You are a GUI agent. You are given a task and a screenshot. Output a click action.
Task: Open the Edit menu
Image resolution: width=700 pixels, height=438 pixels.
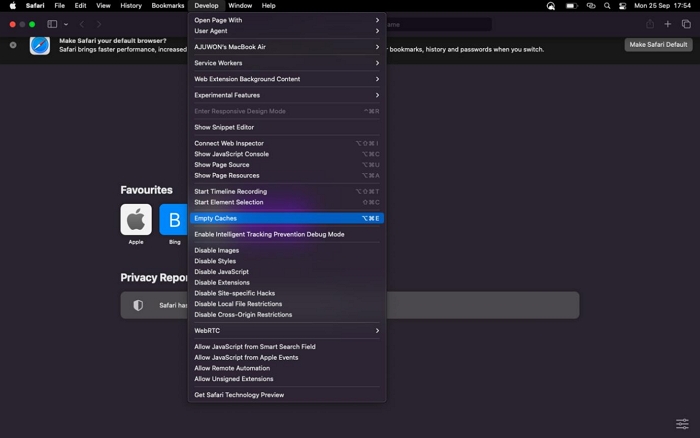click(x=80, y=6)
